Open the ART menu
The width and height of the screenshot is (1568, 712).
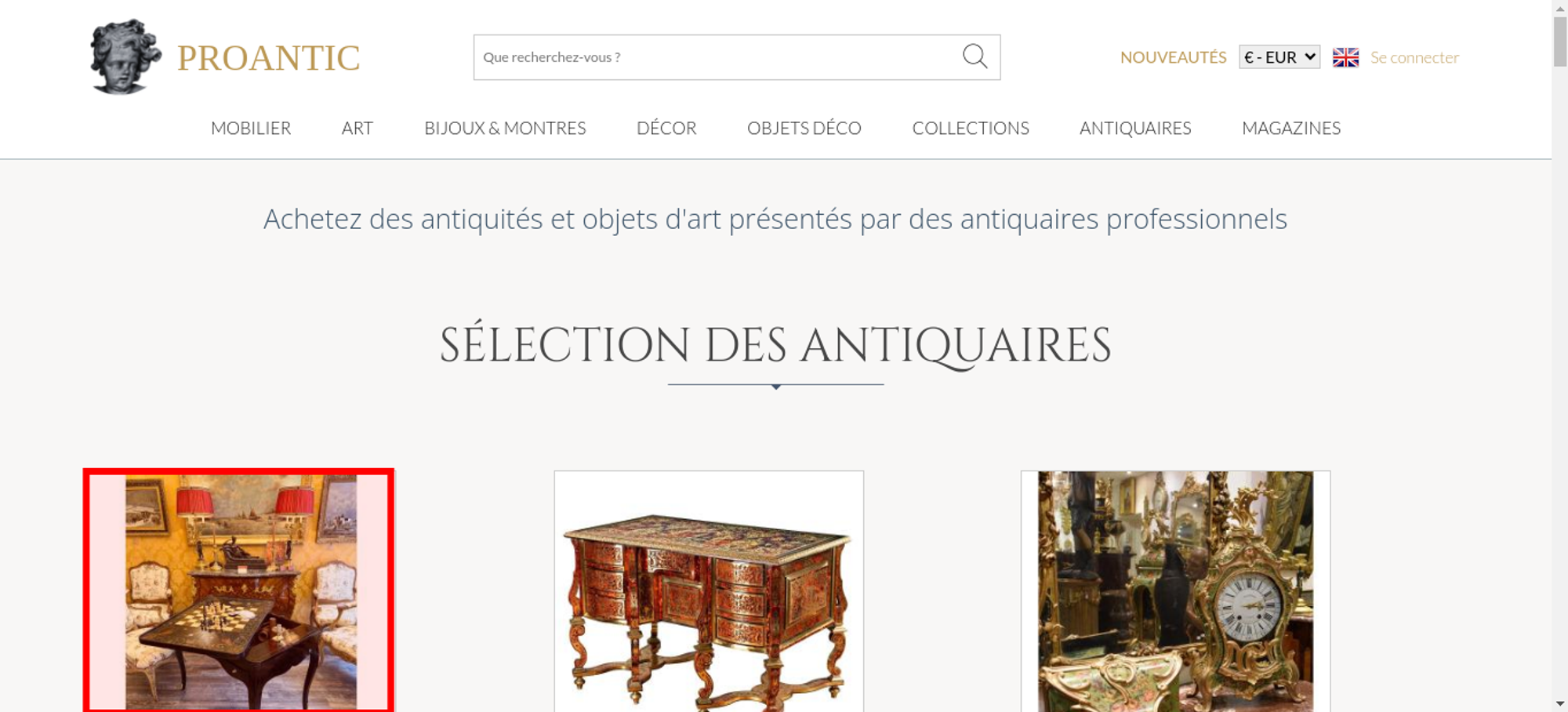tap(358, 128)
